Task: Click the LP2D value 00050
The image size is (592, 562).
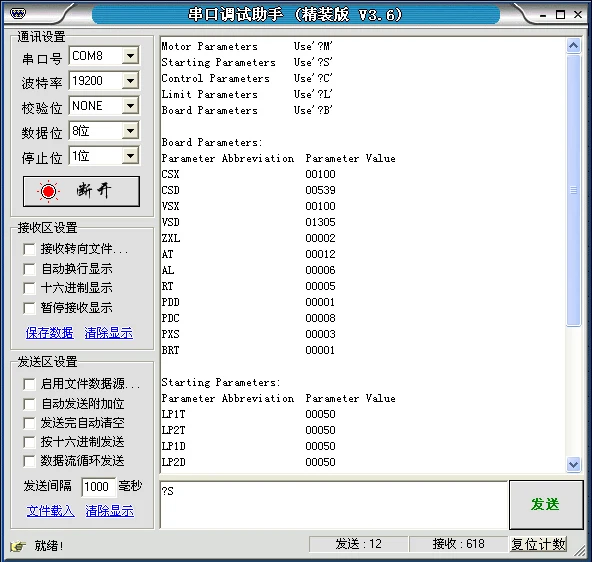Action: [320, 462]
